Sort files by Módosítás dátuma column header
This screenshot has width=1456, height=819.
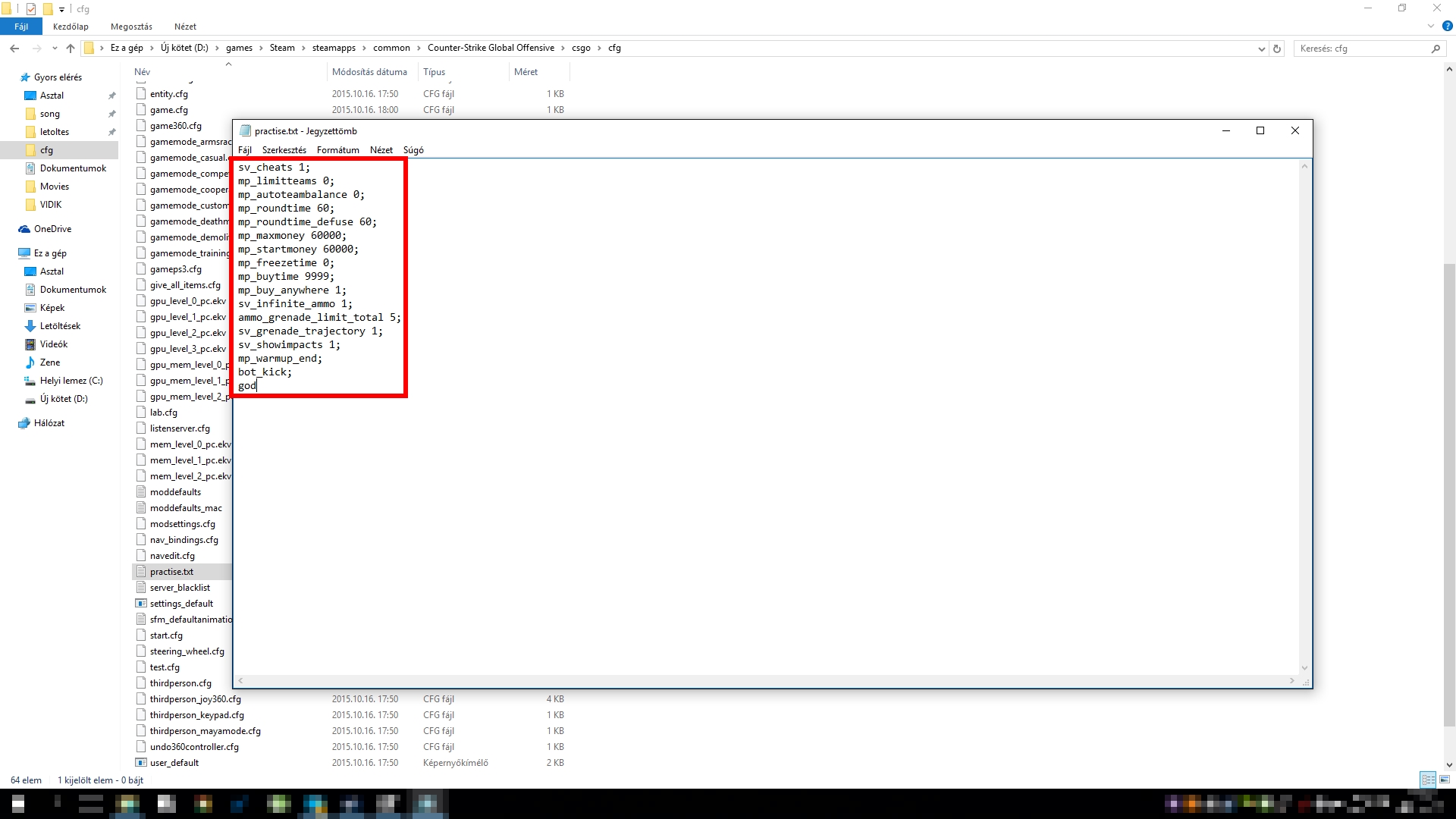tap(369, 72)
